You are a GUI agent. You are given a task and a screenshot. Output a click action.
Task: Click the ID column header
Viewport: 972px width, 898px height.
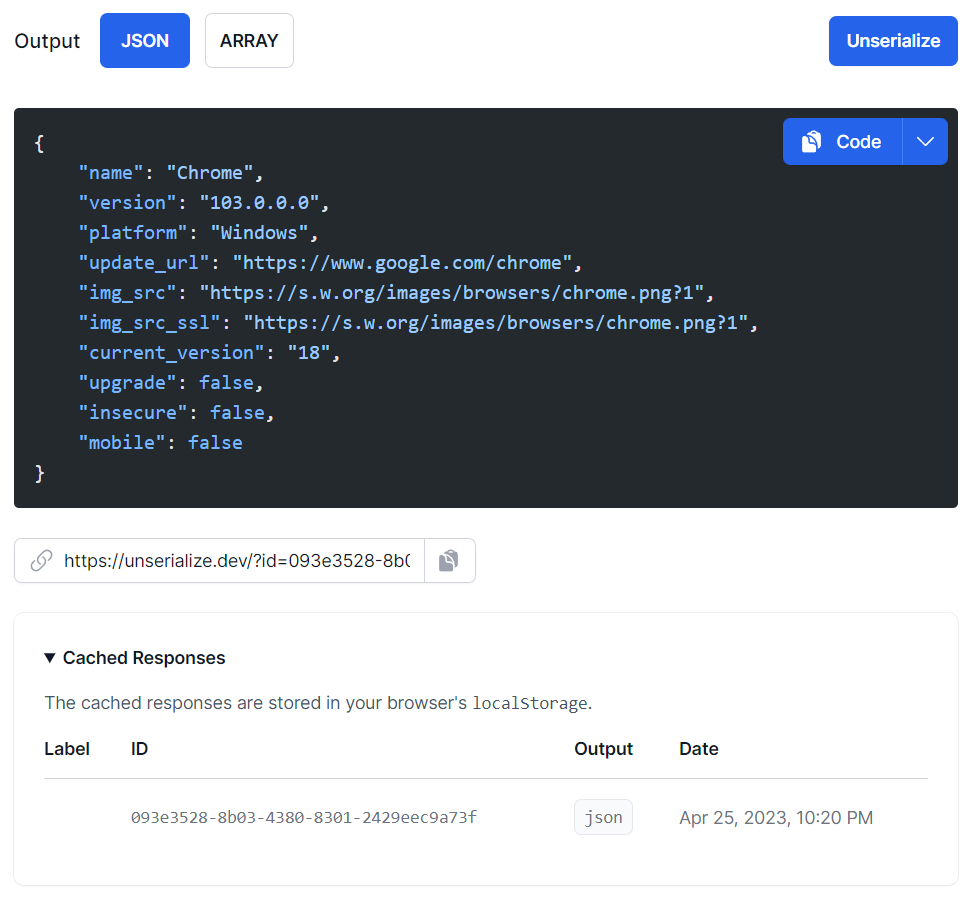(139, 749)
